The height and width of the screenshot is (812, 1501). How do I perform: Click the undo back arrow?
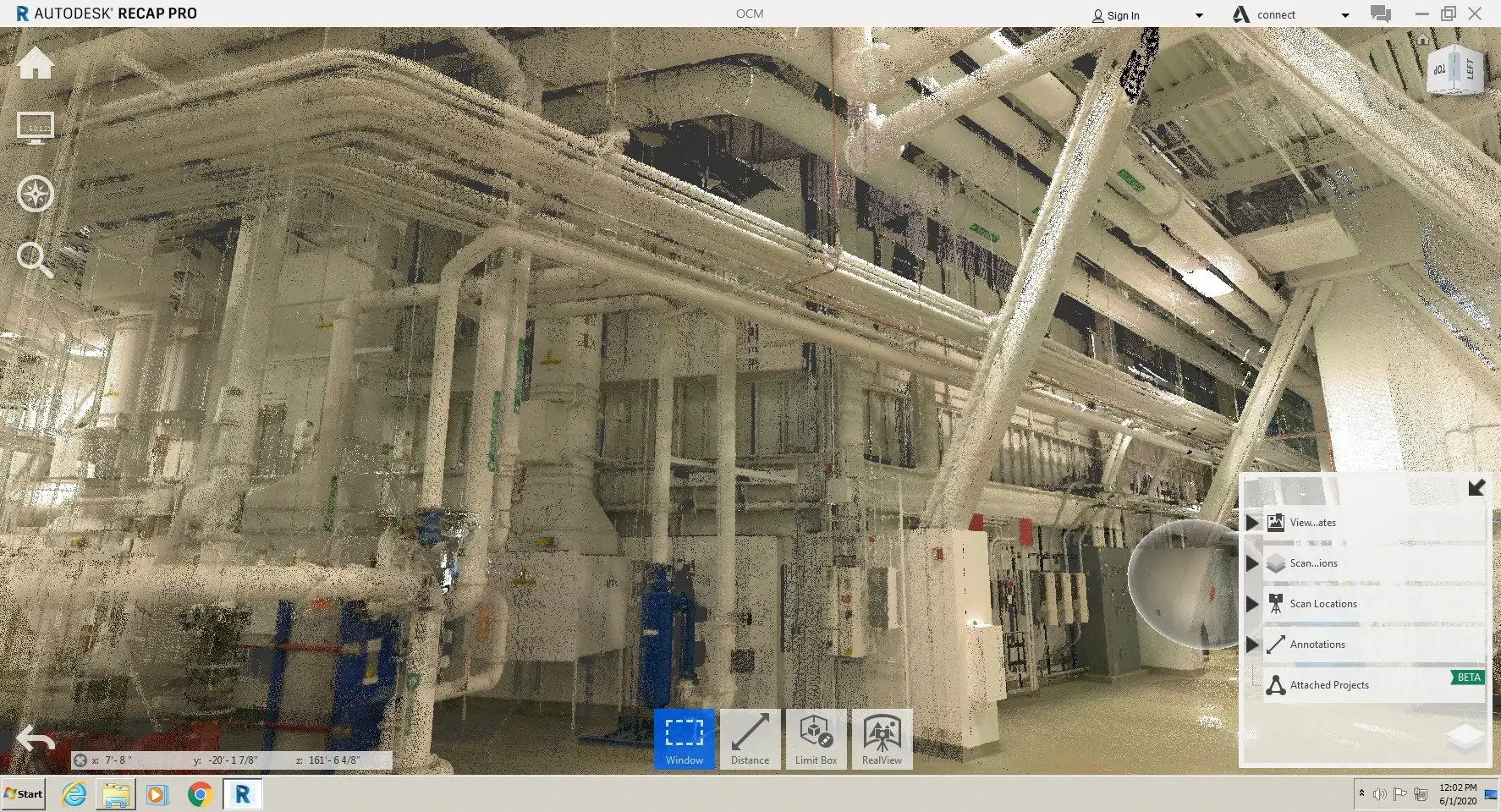coord(34,738)
